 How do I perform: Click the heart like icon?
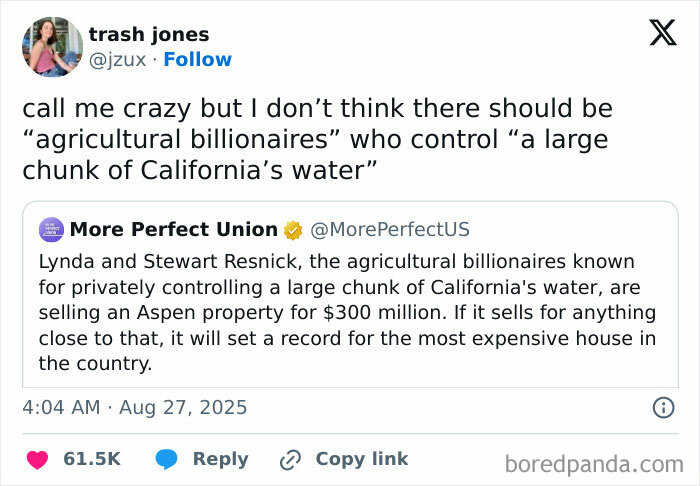[x=37, y=460]
